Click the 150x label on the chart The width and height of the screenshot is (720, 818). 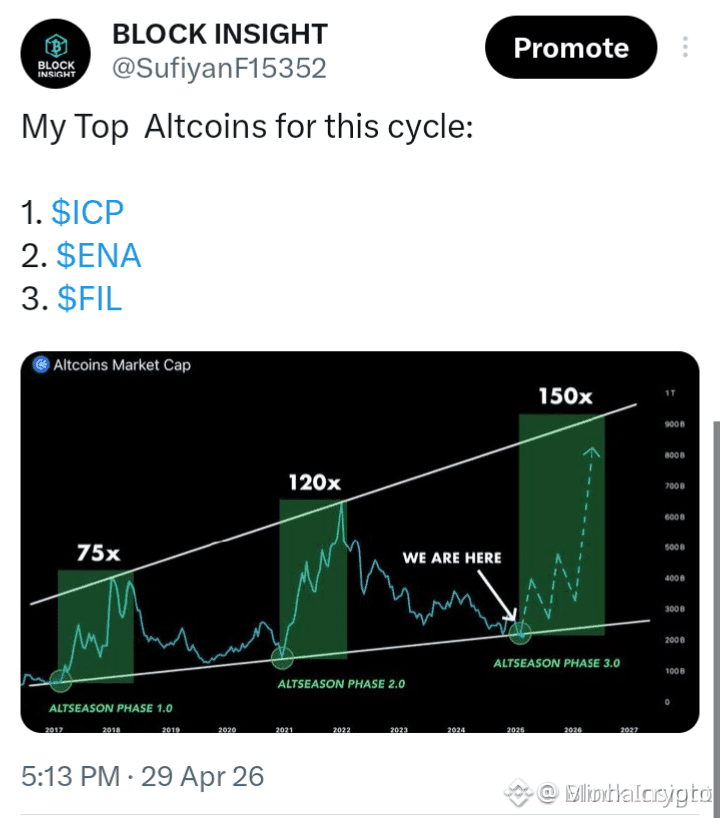coord(566,396)
